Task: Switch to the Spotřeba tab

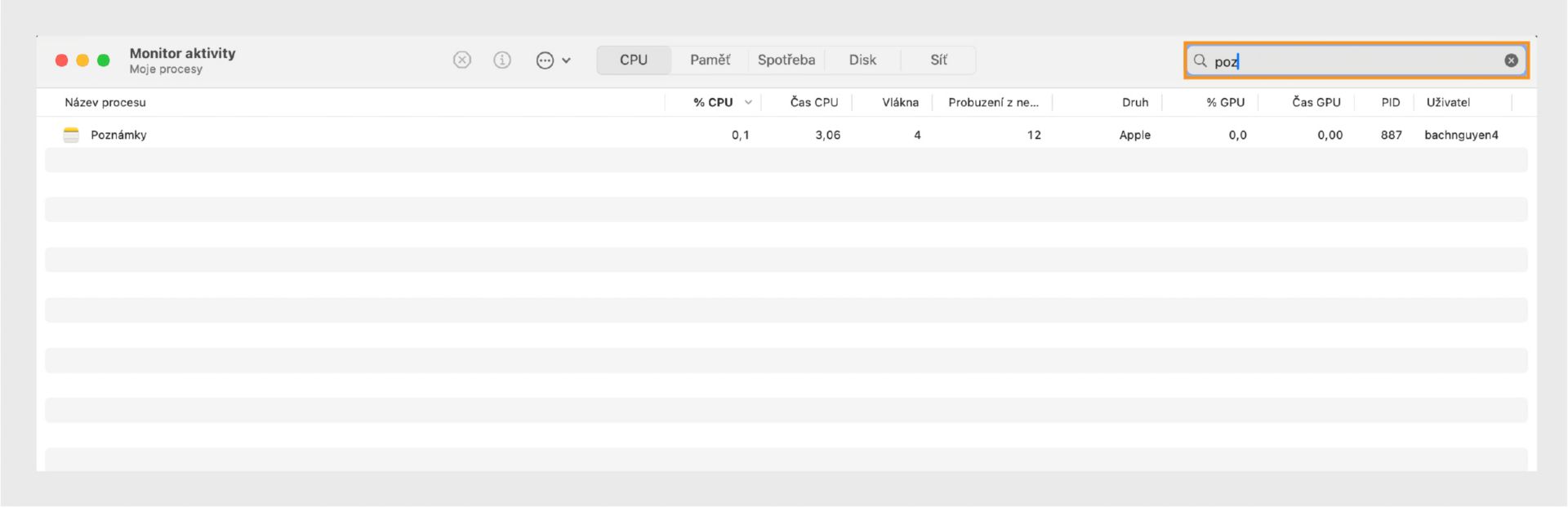Action: click(x=786, y=60)
